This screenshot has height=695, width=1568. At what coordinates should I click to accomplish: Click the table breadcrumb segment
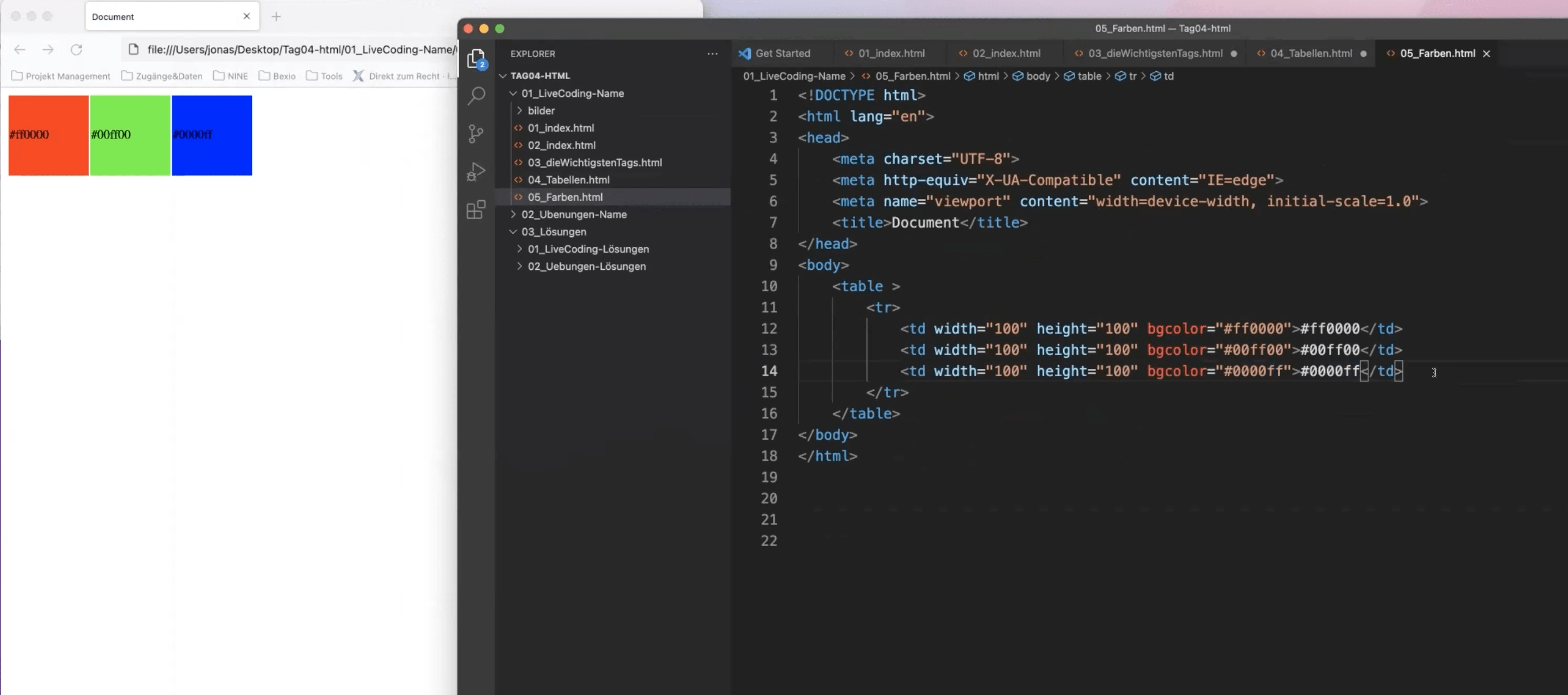pos(1088,76)
